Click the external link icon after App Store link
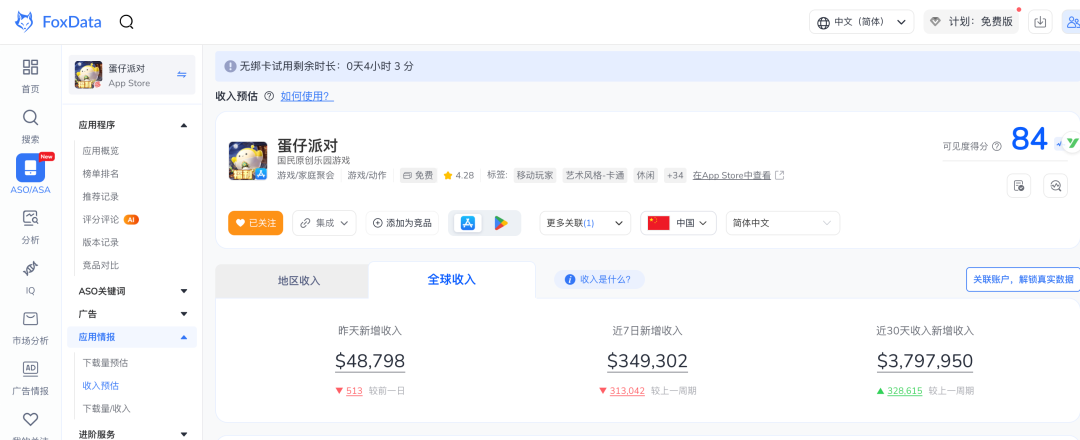The height and width of the screenshot is (440, 1080). click(780, 175)
